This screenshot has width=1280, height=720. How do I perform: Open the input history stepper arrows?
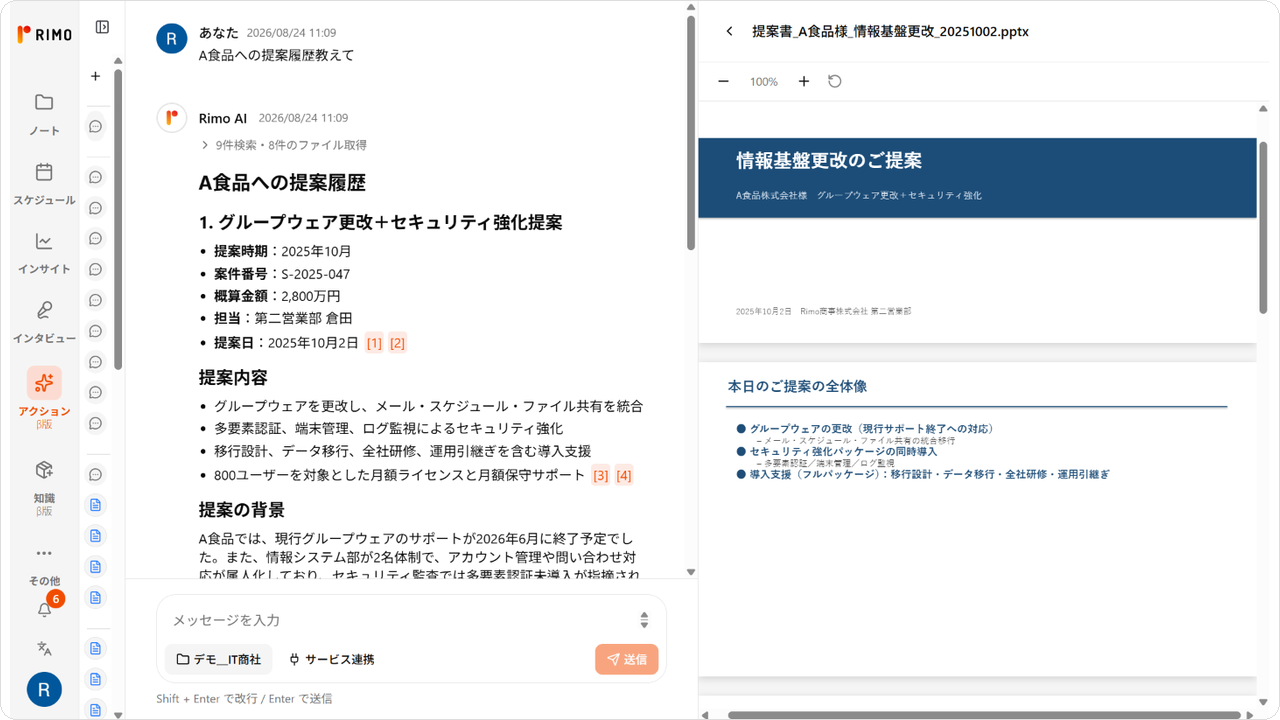click(x=645, y=620)
